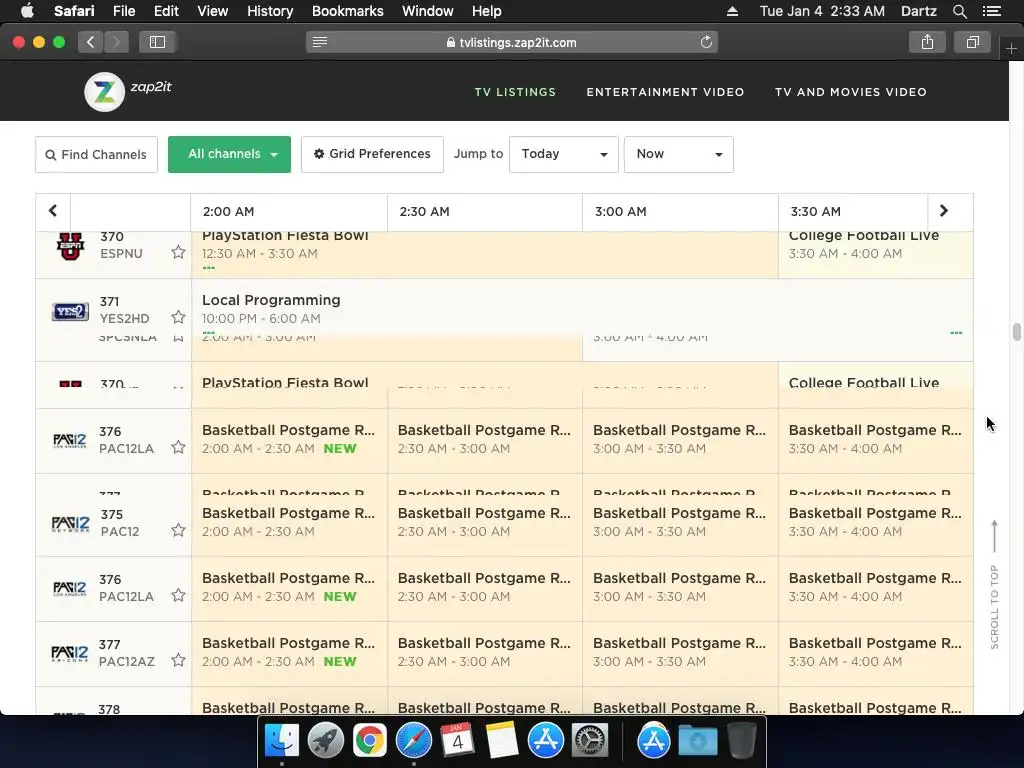Shift the grid to earlier times arrow

tap(53, 211)
